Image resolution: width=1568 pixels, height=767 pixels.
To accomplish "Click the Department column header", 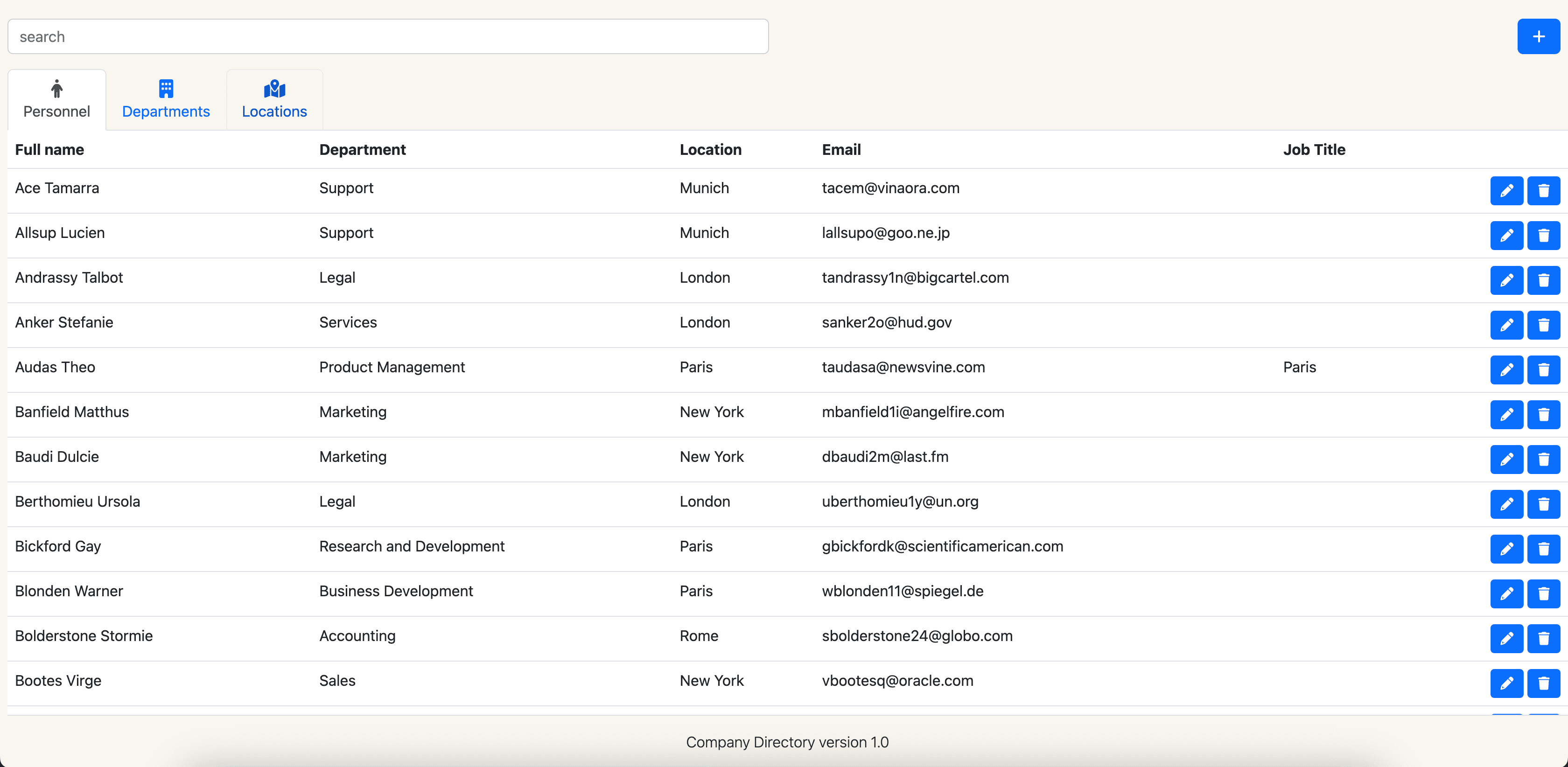I will 362,150.
